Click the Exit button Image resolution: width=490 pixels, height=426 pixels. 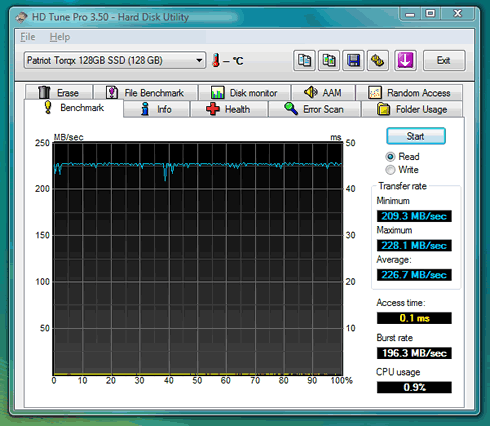pyautogui.click(x=444, y=61)
